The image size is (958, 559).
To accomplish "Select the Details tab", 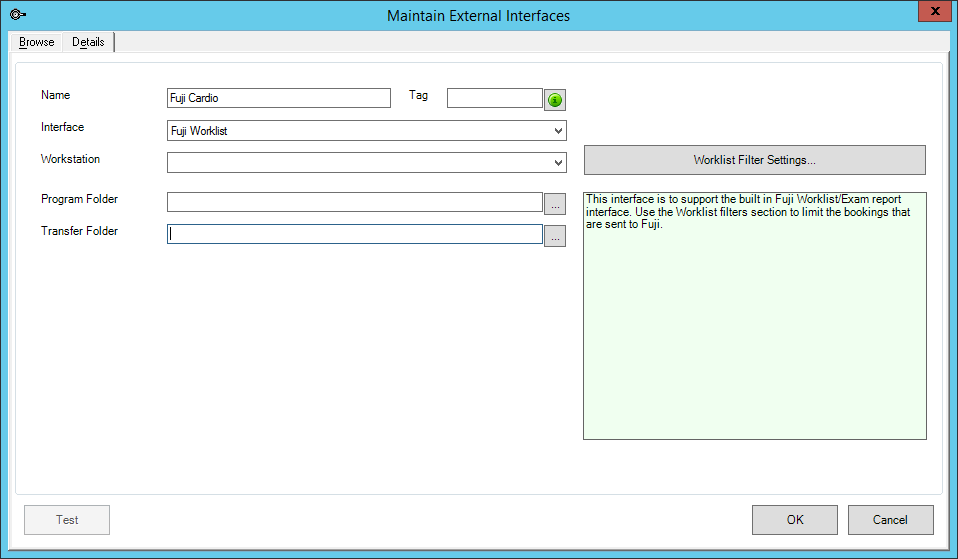I will pyautogui.click(x=89, y=42).
